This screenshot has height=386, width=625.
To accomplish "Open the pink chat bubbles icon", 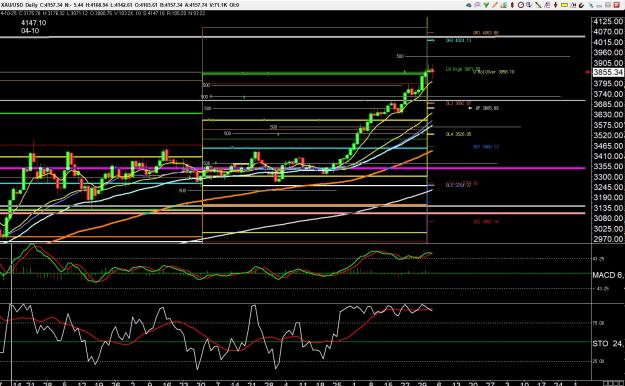I will click(x=478, y=5).
